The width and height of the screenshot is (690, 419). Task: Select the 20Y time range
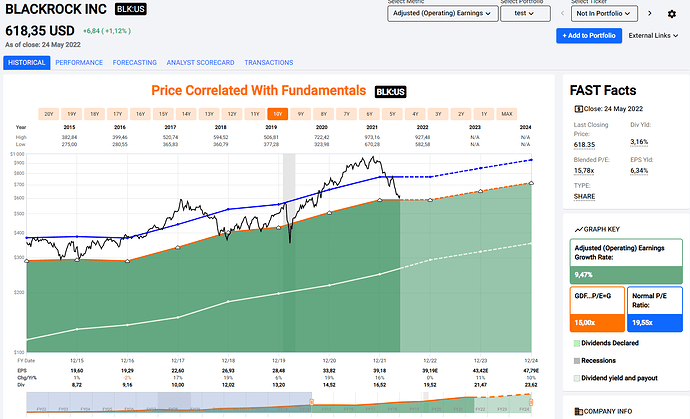(x=49, y=114)
